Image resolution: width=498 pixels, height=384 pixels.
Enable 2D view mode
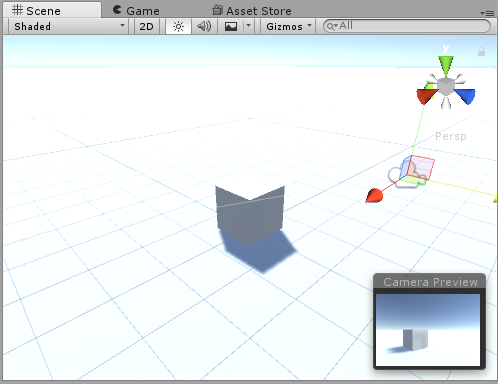pos(146,26)
